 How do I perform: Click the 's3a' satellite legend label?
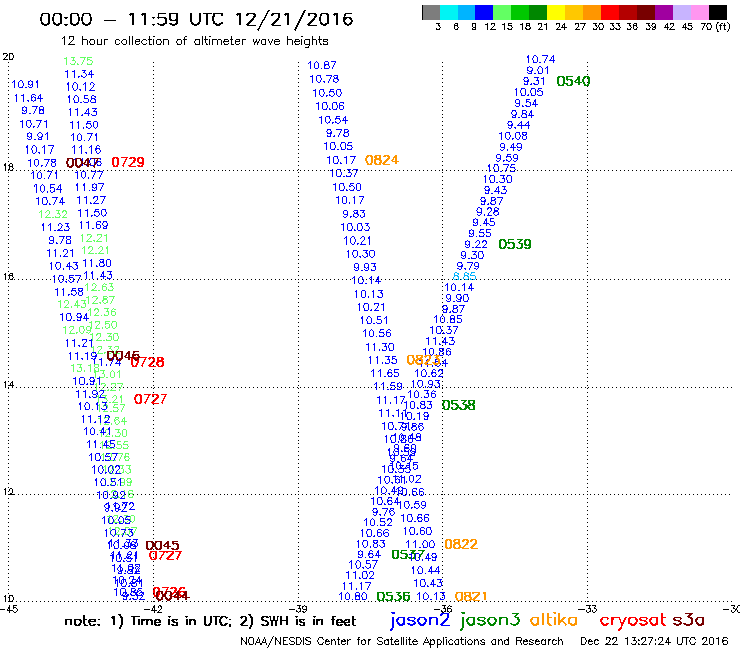click(689, 620)
